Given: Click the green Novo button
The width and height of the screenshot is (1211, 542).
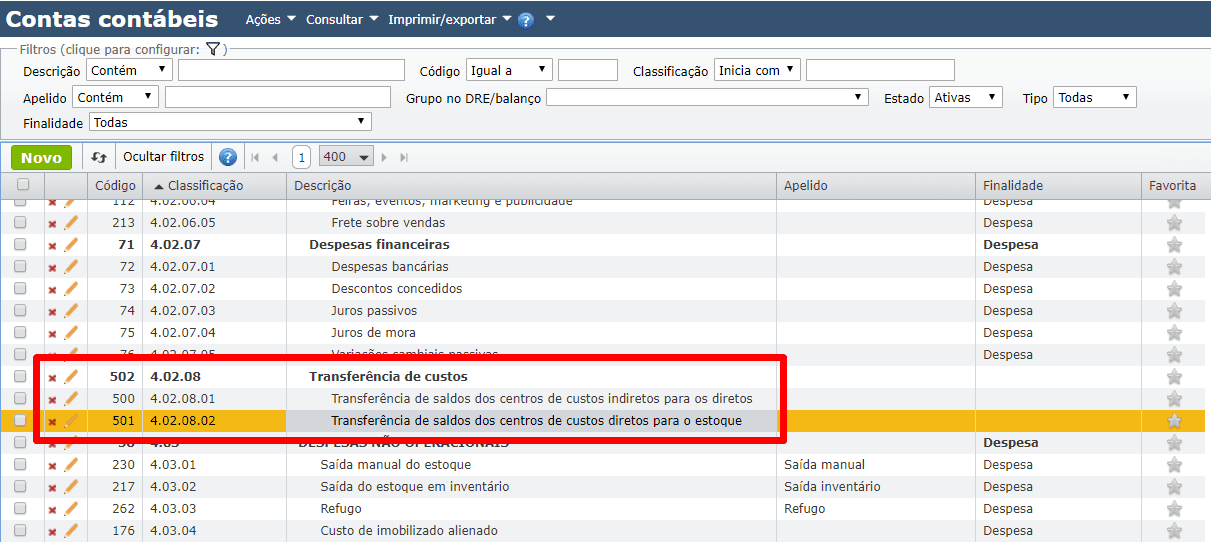Looking at the screenshot, I should point(41,157).
